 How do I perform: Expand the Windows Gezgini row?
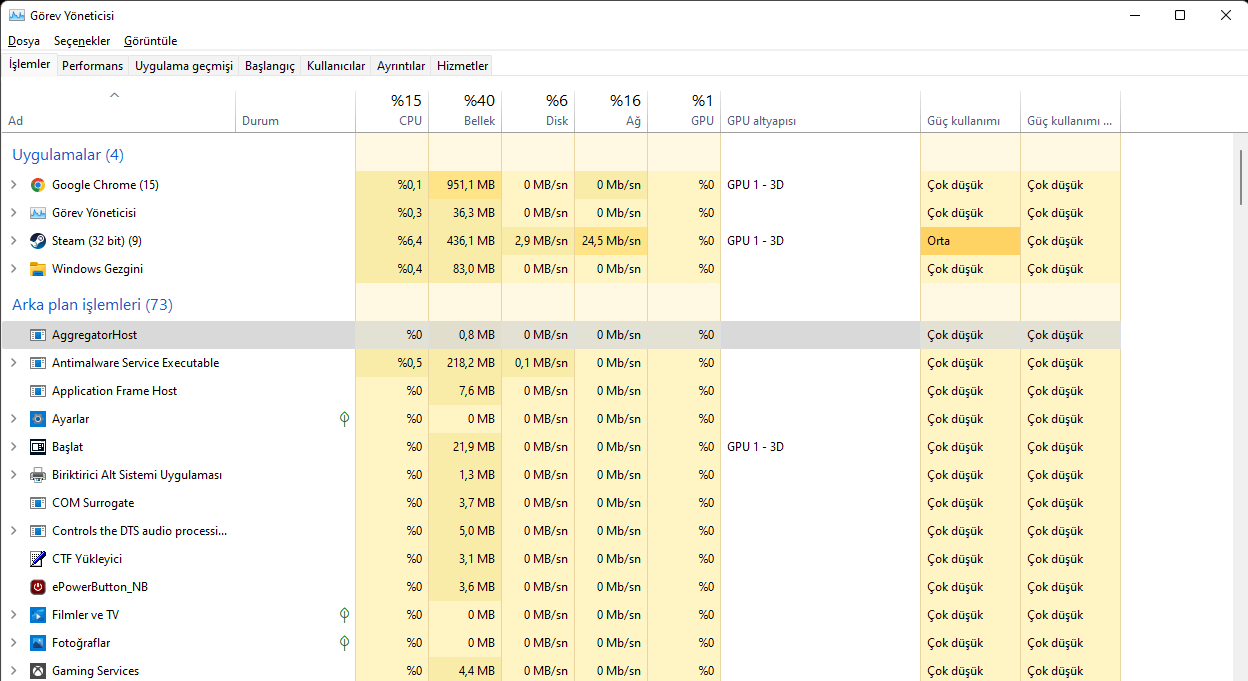(x=13, y=269)
